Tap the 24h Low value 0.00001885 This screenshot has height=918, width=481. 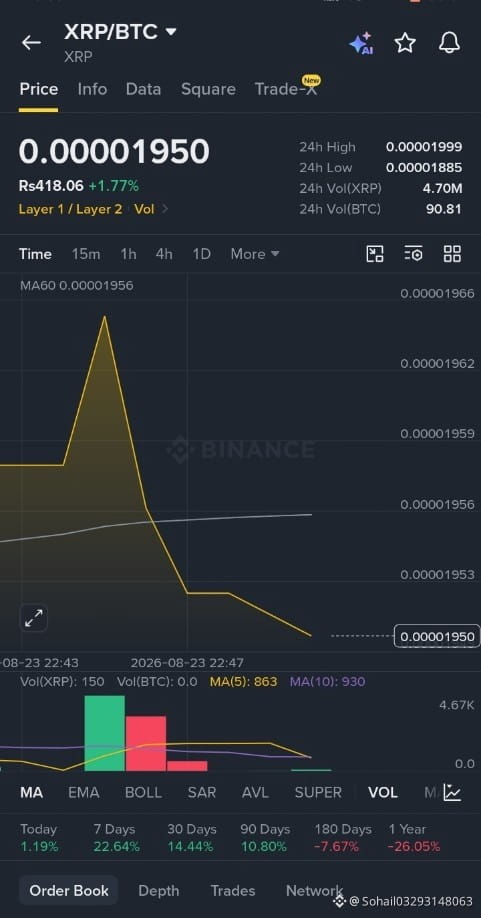424,167
